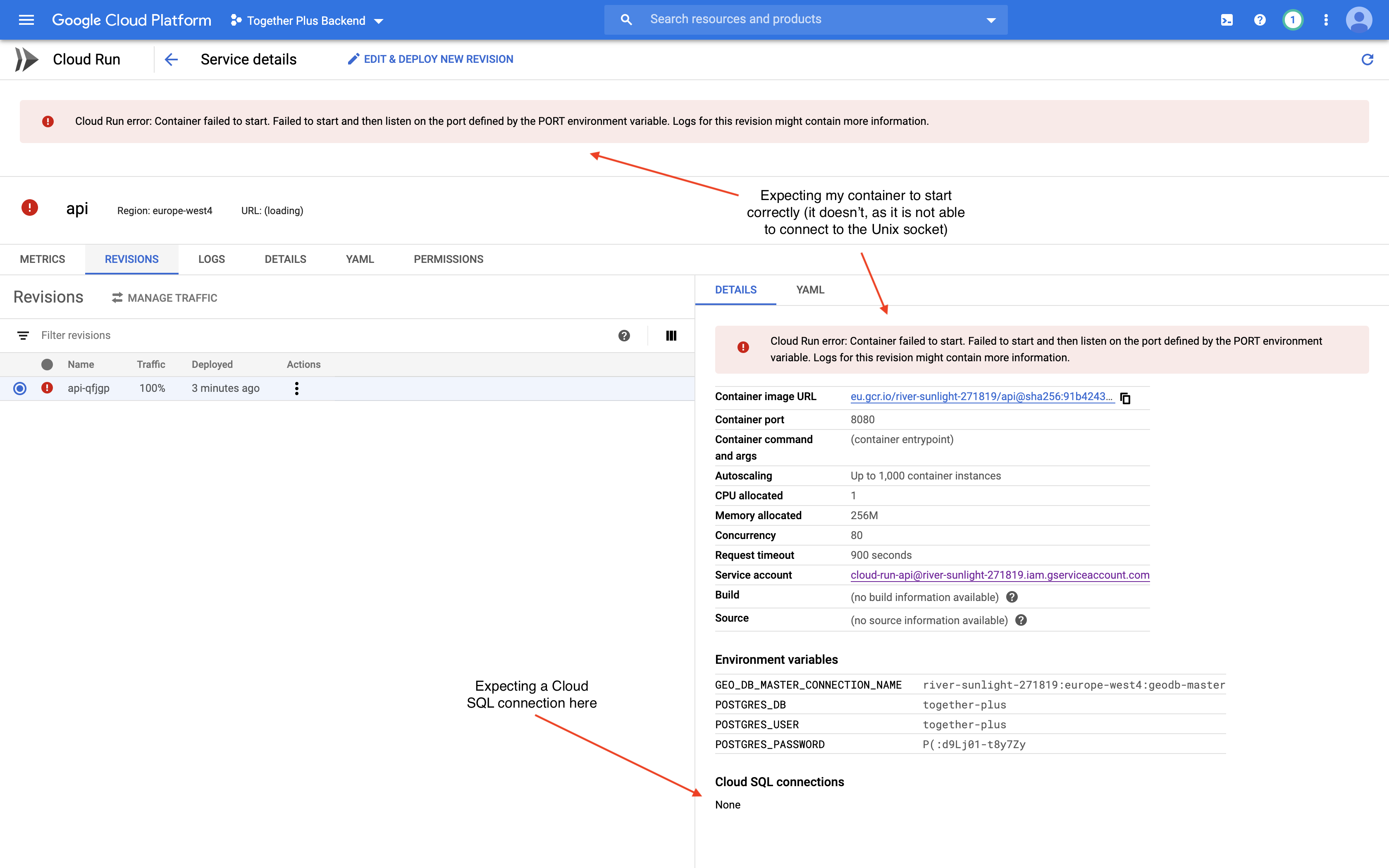Click the Google Cloud Platform logo
Viewport: 1389px width, 868px height.
pyautogui.click(x=131, y=20)
